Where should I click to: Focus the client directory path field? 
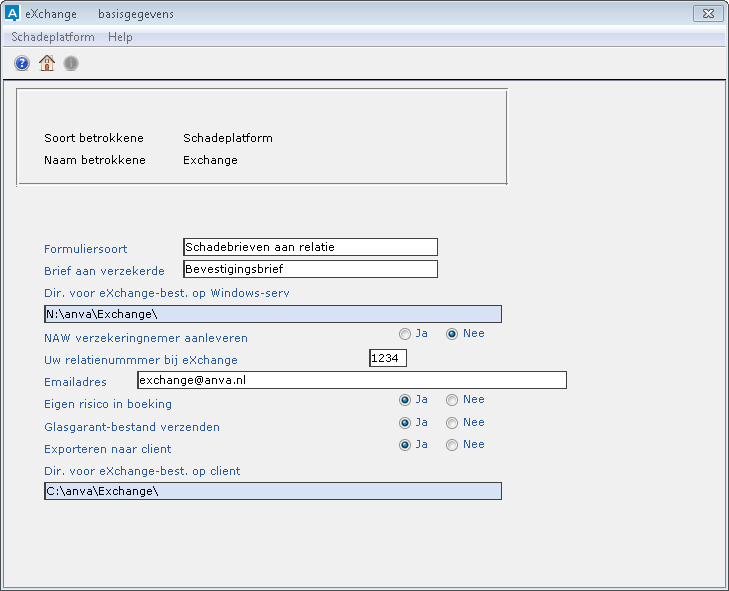tap(272, 491)
